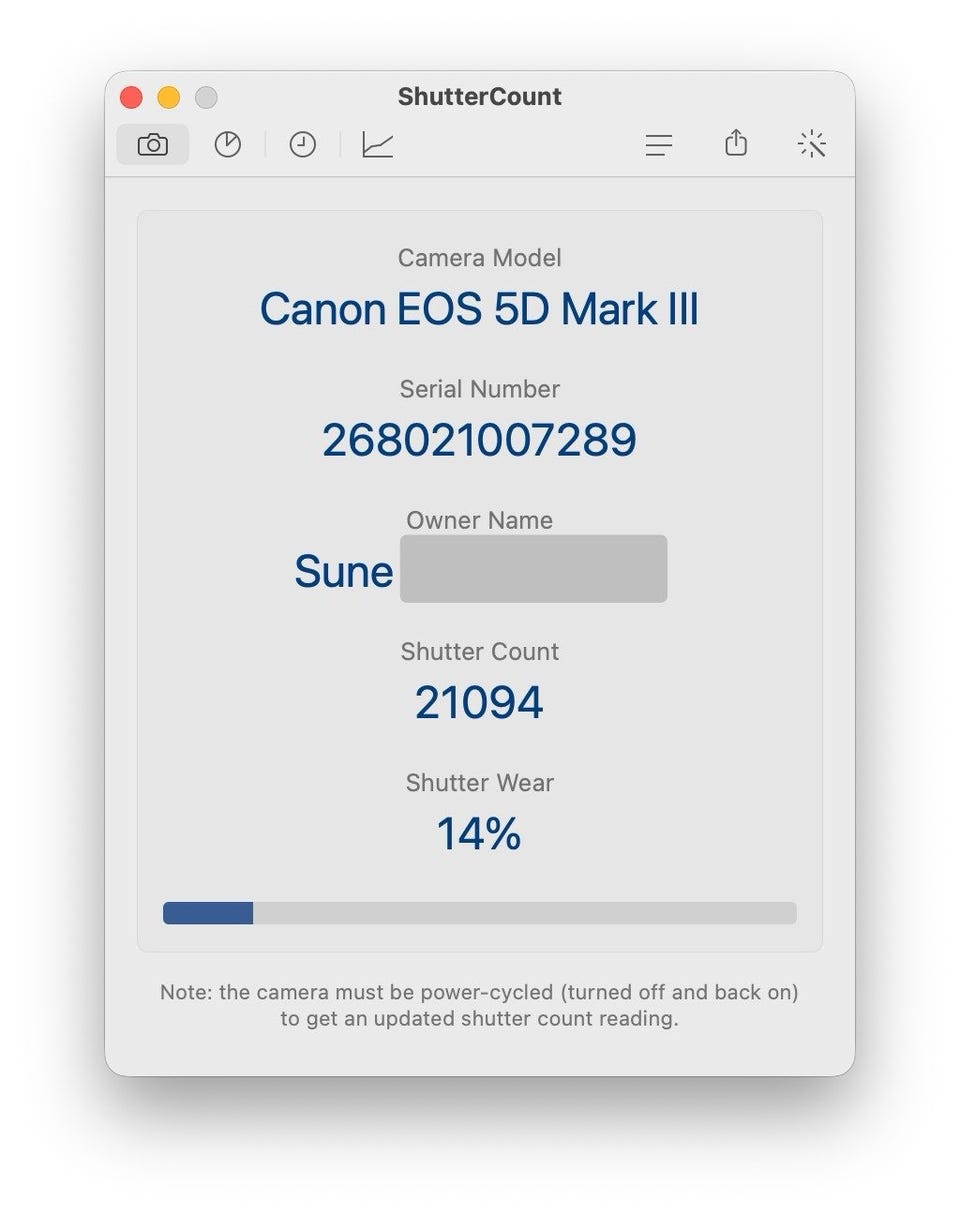
Task: Minimize window with the yellow button
Action: click(168, 97)
